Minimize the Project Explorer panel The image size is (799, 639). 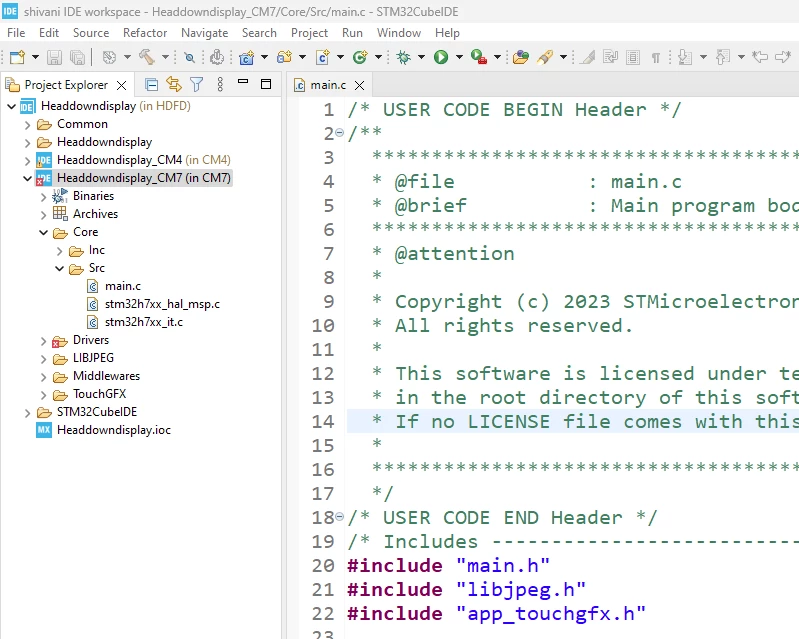[243, 82]
